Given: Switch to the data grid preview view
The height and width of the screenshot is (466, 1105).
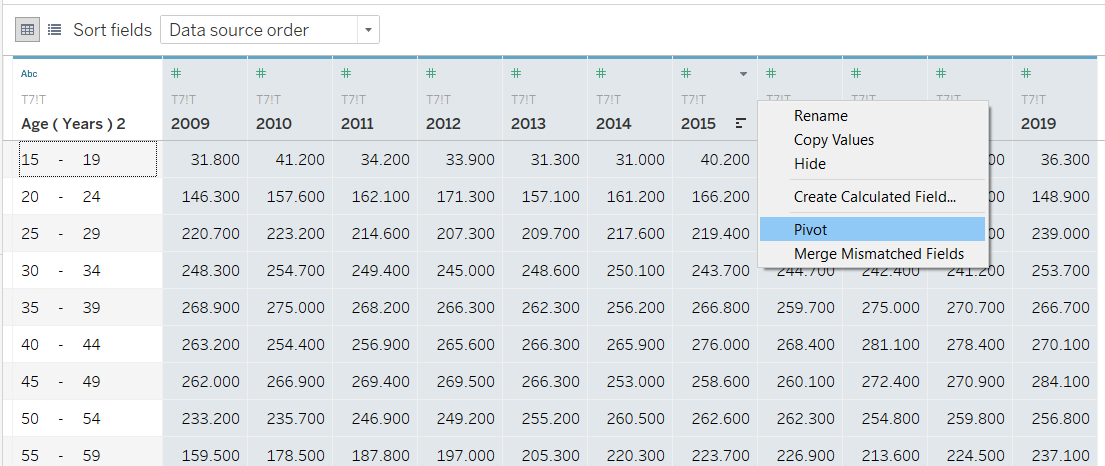Looking at the screenshot, I should coord(28,30).
